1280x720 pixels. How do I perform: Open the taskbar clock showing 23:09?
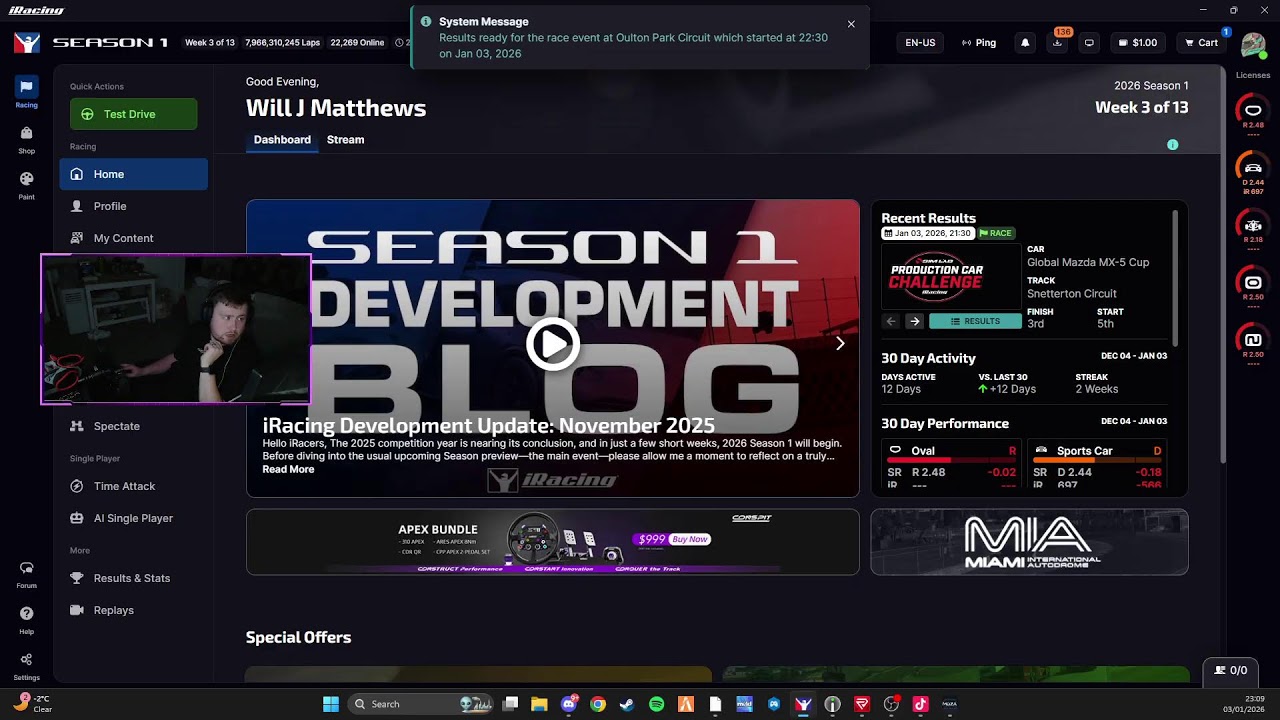(1244, 704)
